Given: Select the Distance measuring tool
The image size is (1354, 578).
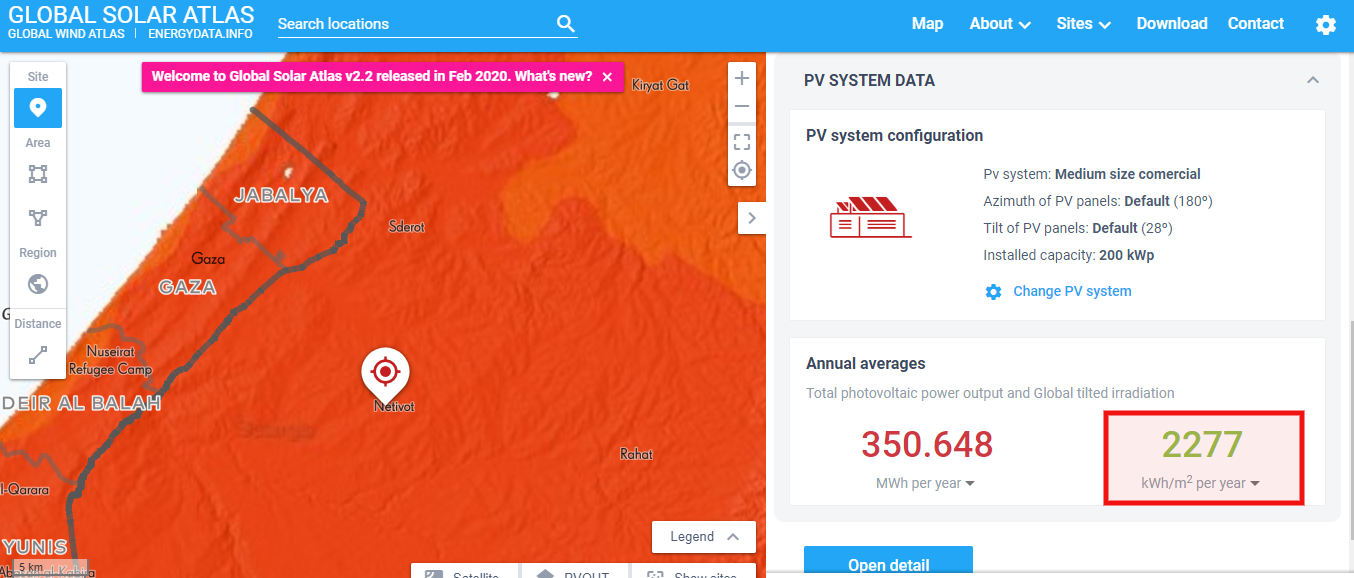Looking at the screenshot, I should tap(38, 355).
